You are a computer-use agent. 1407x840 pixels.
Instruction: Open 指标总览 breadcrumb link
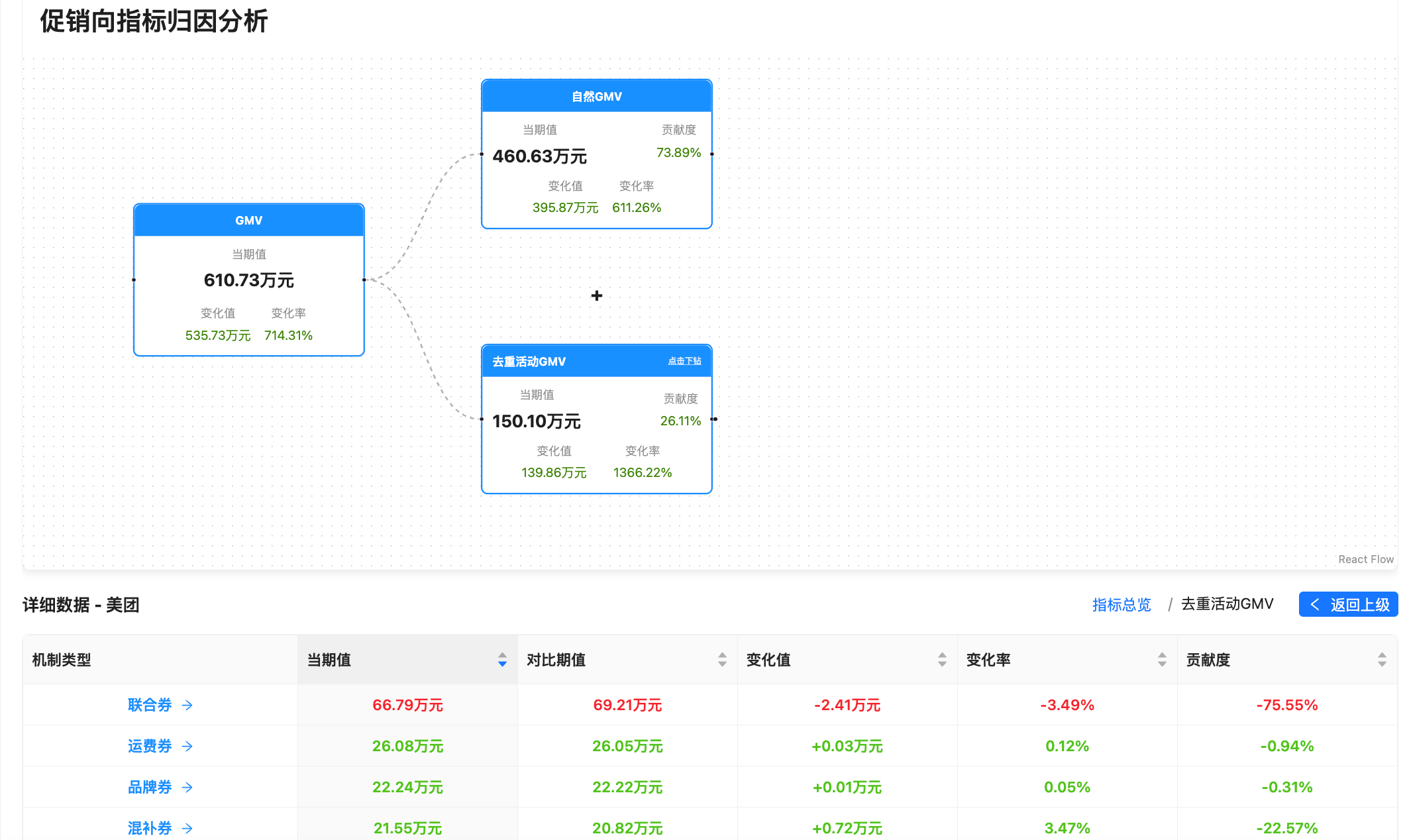[x=1121, y=604]
